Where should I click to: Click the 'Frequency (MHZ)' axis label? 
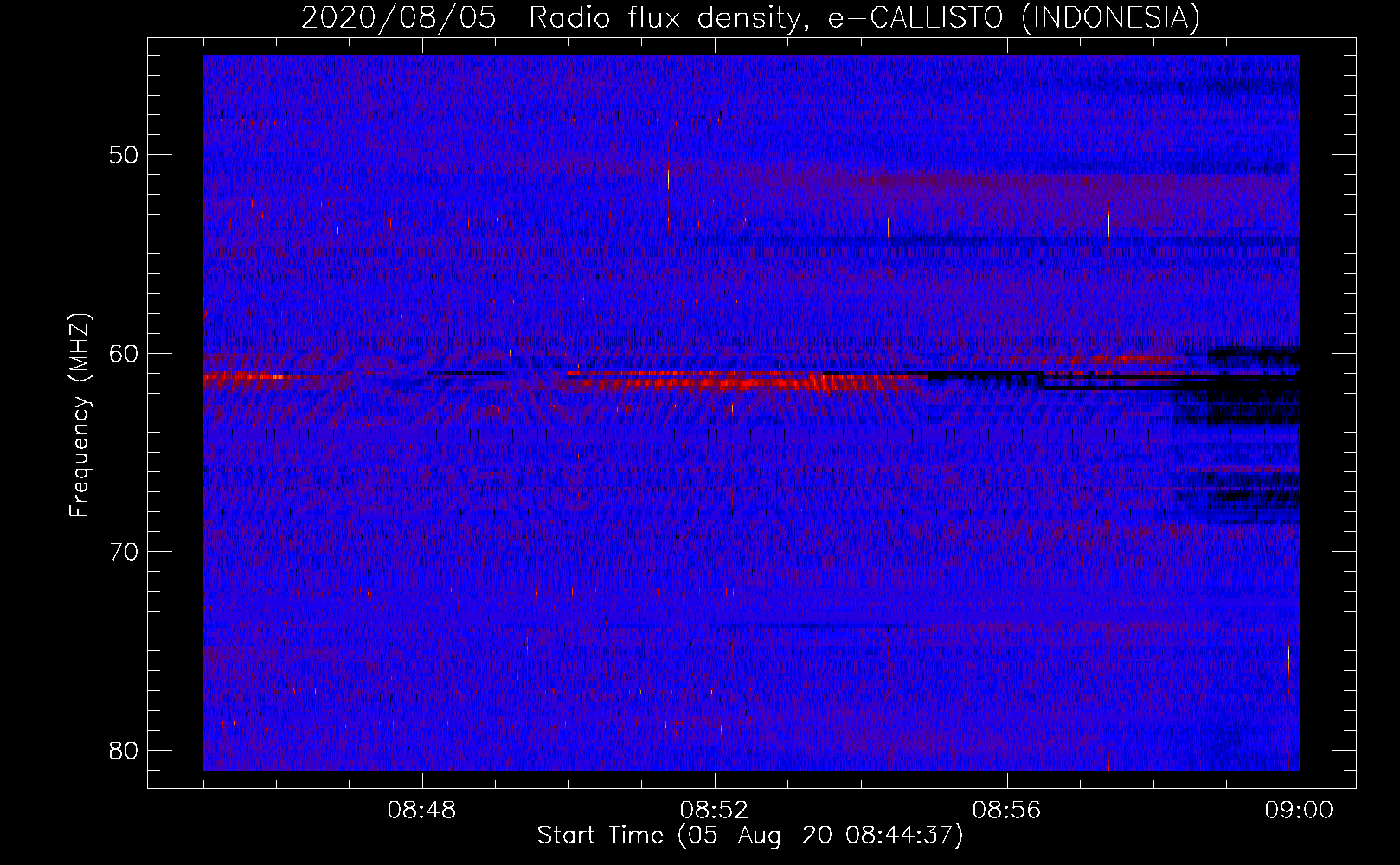click(80, 414)
